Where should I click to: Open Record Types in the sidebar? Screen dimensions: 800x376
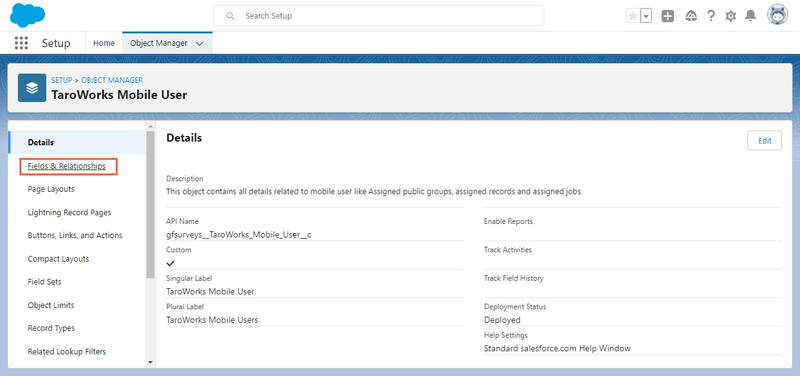pos(51,328)
